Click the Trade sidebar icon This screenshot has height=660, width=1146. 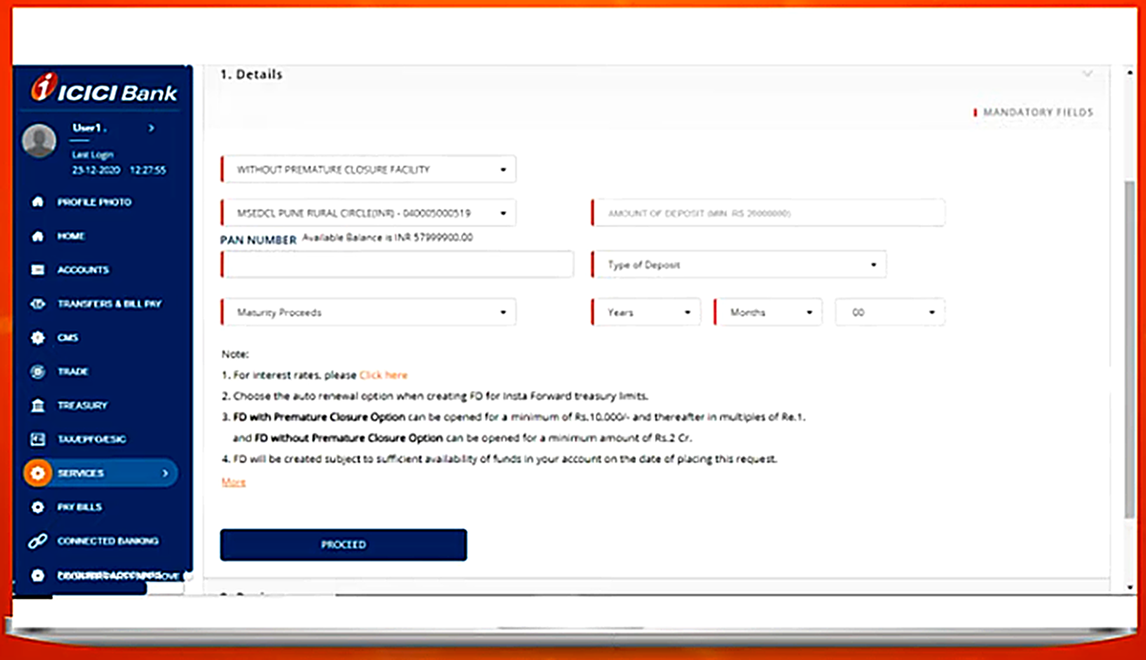click(x=38, y=372)
